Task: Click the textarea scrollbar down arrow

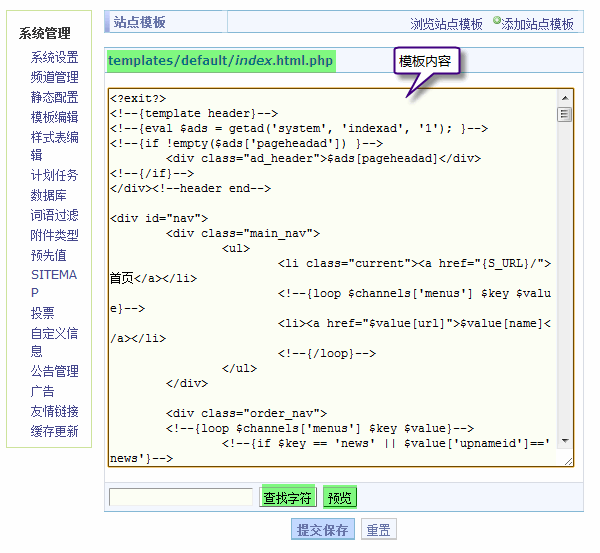Action: (x=565, y=441)
